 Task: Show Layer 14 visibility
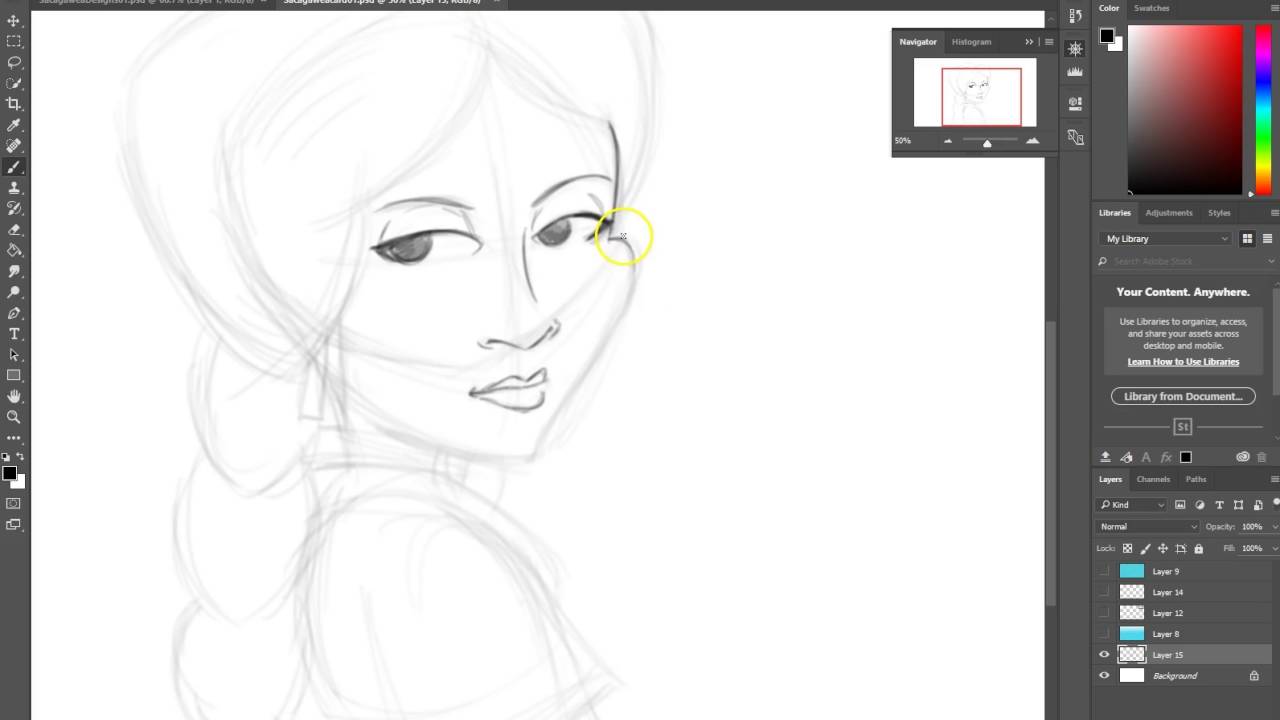pyautogui.click(x=1104, y=592)
